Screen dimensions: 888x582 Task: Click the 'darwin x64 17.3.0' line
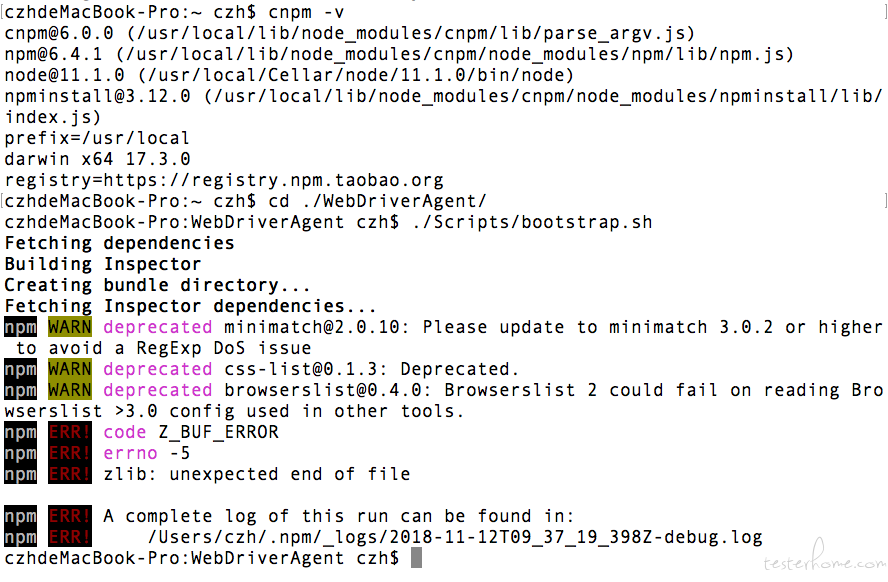click(97, 160)
